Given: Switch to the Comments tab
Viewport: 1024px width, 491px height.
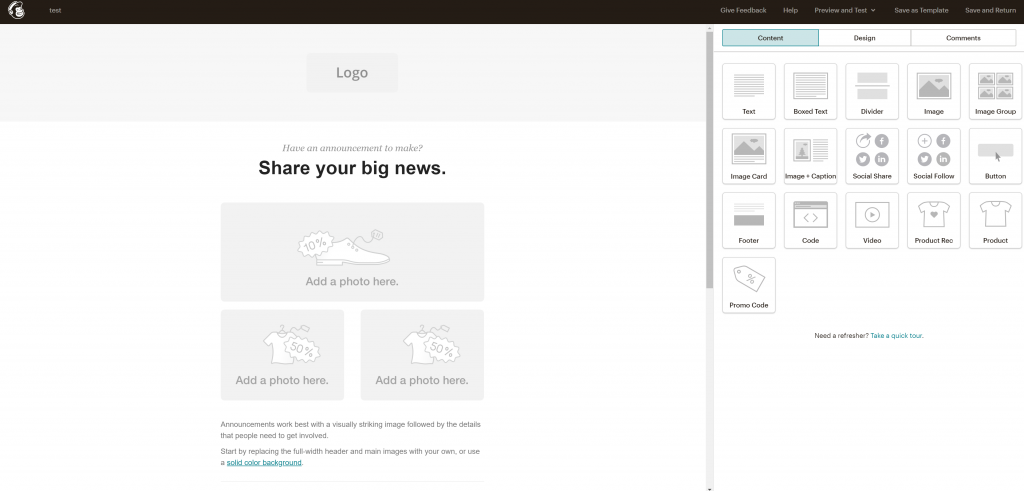Looking at the screenshot, I should click(x=963, y=38).
